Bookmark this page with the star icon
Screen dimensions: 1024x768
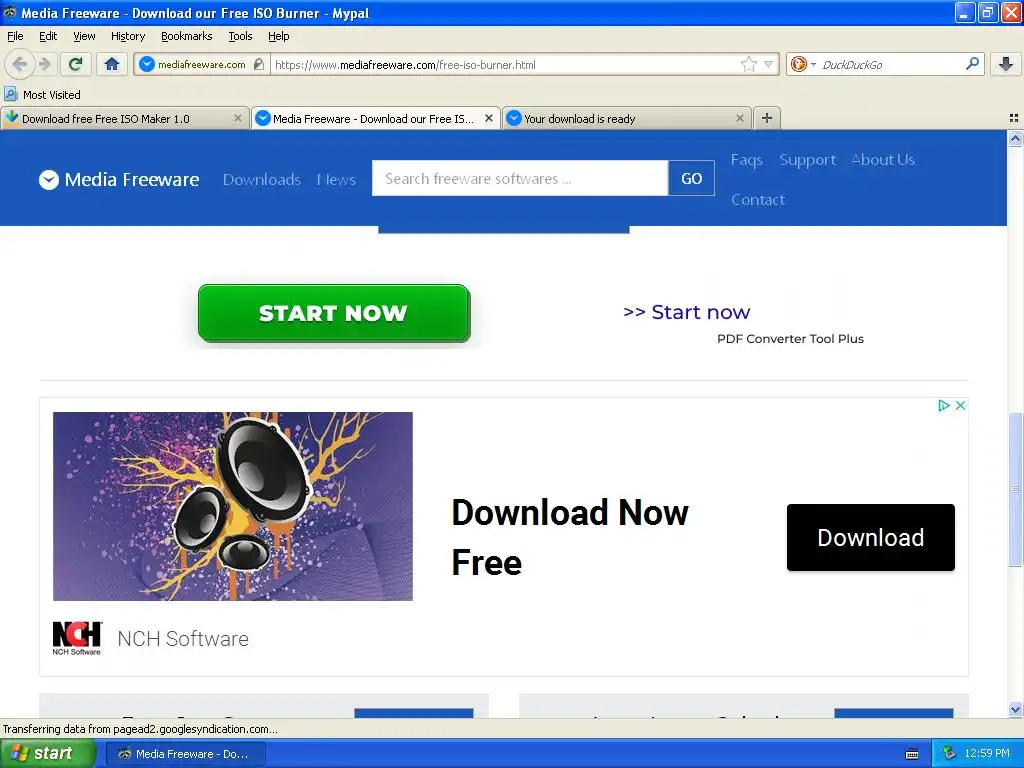pos(748,64)
